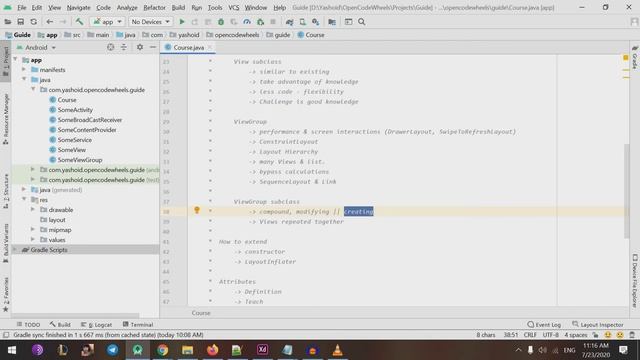Screen dimensions: 640x360
Task: Click the Open file toolbar icon
Action: (x=7, y=22)
